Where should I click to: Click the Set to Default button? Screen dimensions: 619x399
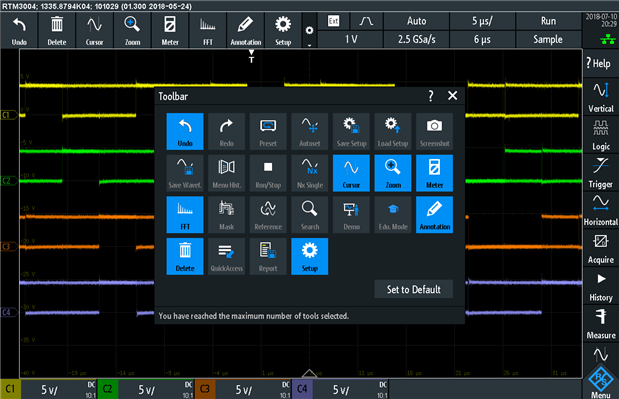pyautogui.click(x=413, y=289)
